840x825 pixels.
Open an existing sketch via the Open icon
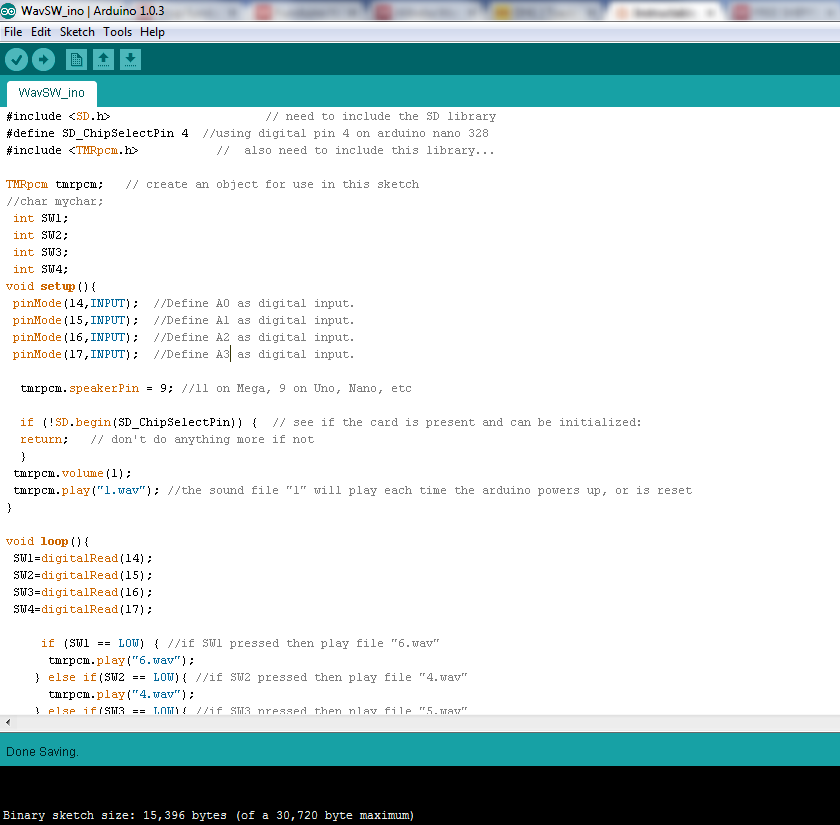(103, 59)
